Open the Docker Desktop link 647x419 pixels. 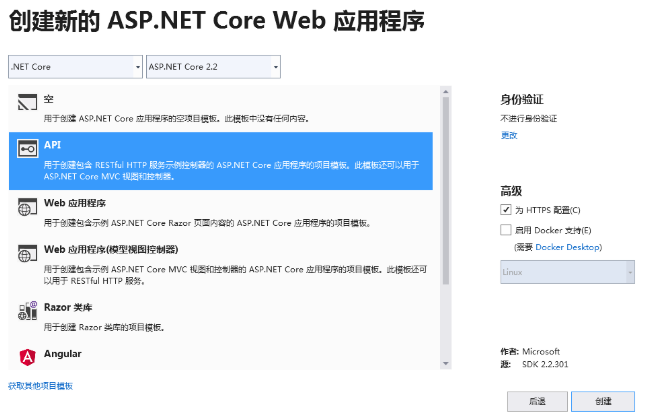click(567, 247)
